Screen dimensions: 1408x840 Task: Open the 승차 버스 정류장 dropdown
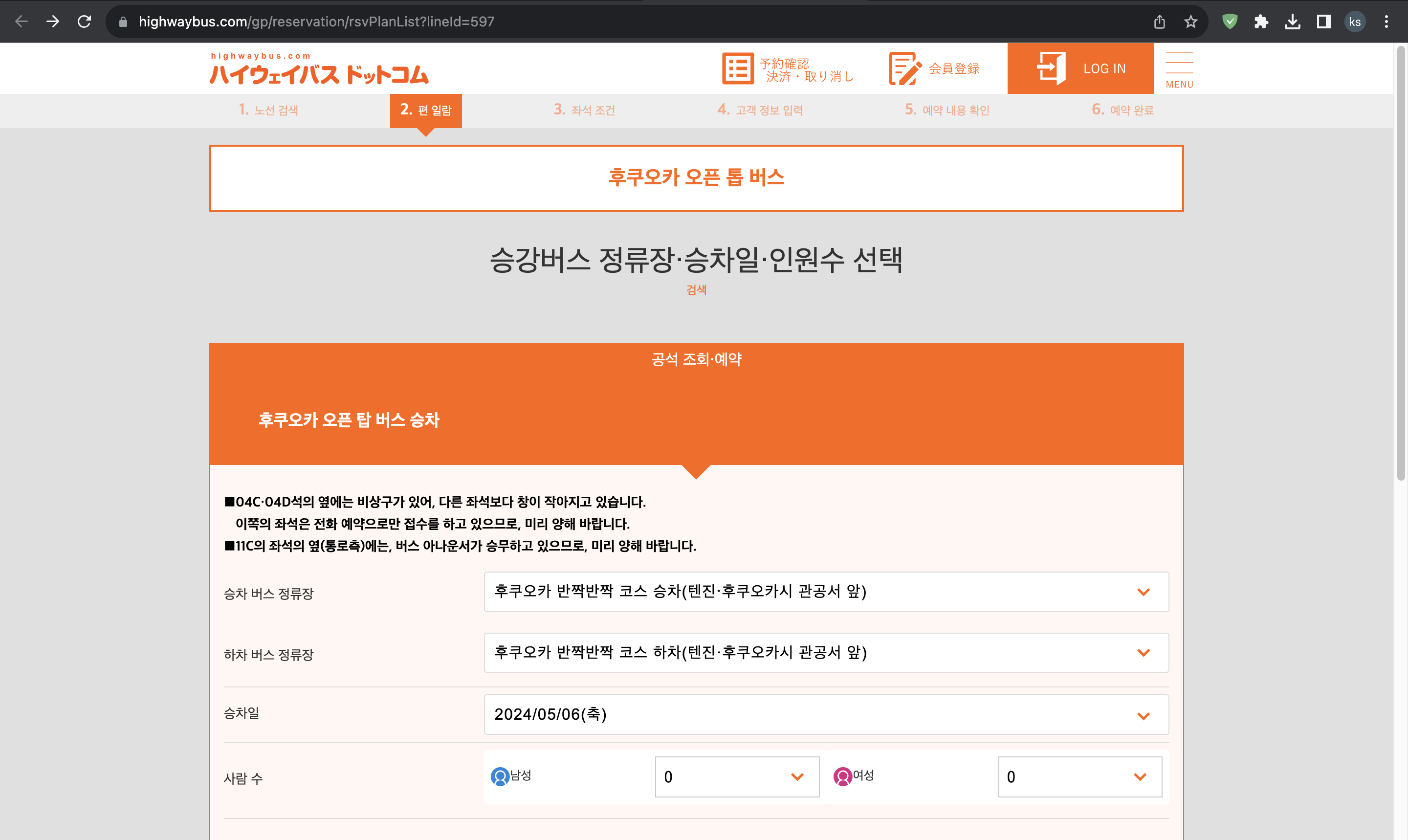click(x=826, y=592)
